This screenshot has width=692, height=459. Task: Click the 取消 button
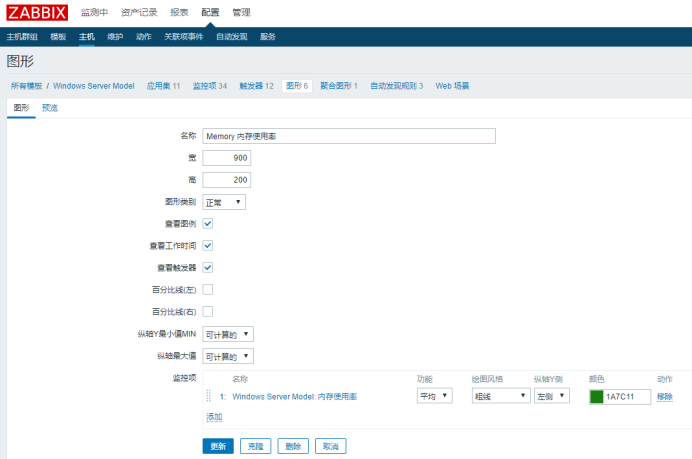pyautogui.click(x=331, y=446)
